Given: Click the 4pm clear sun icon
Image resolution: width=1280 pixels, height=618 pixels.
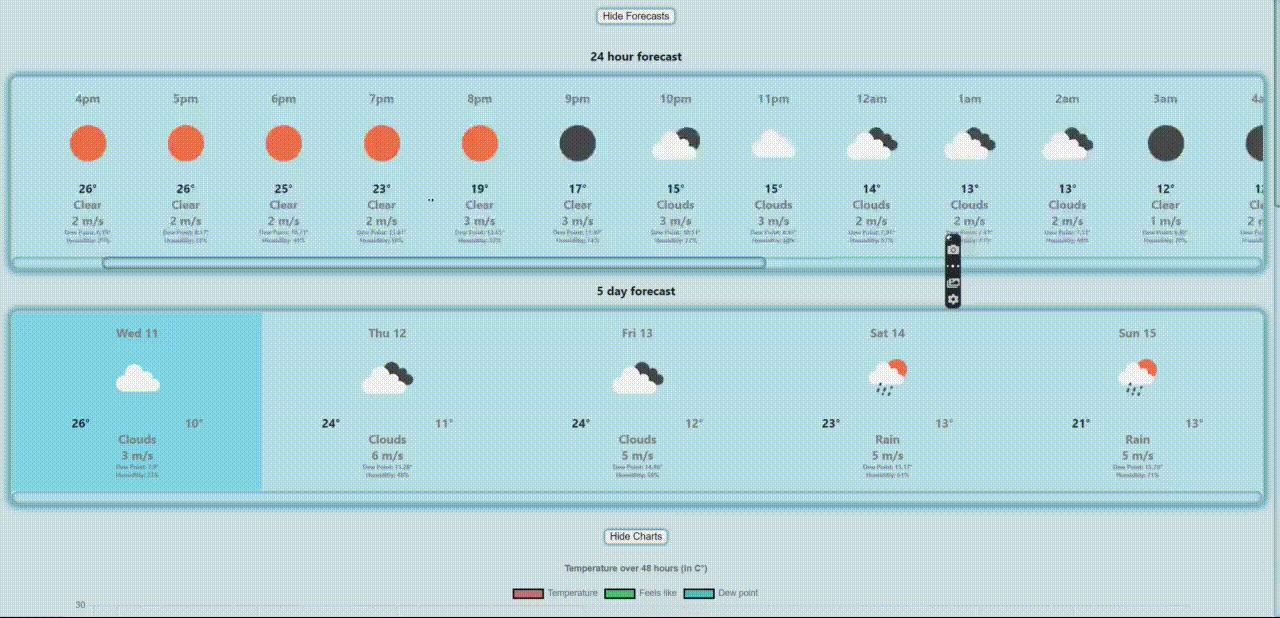Looking at the screenshot, I should [x=88, y=143].
